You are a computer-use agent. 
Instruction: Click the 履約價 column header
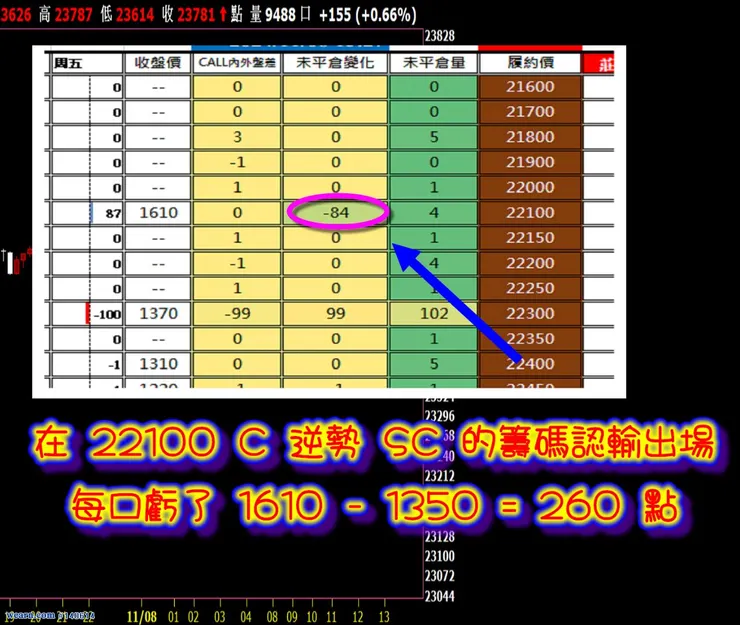(x=530, y=63)
